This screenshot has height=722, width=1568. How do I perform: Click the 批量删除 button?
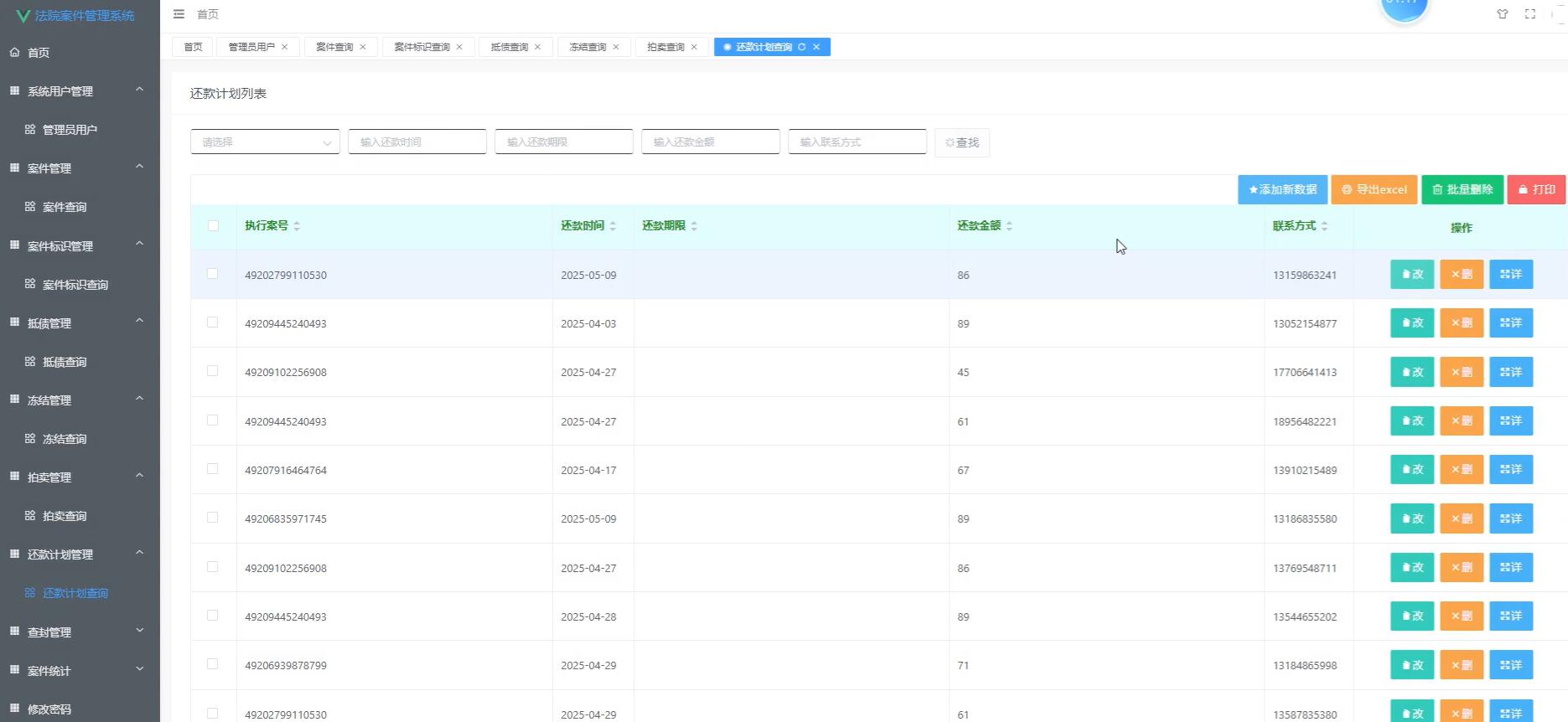[x=1462, y=189]
